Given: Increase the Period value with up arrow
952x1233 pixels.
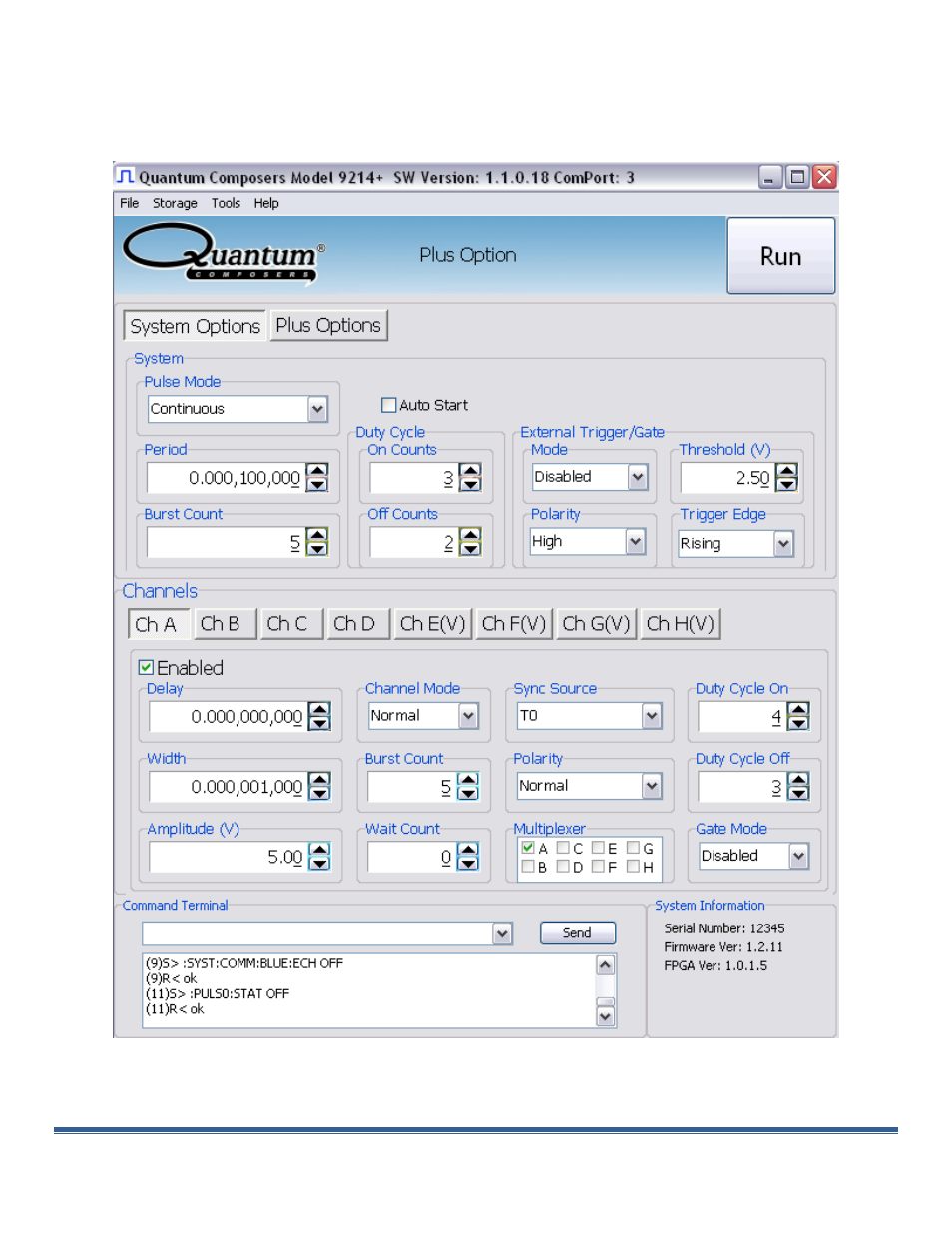Looking at the screenshot, I should [317, 471].
